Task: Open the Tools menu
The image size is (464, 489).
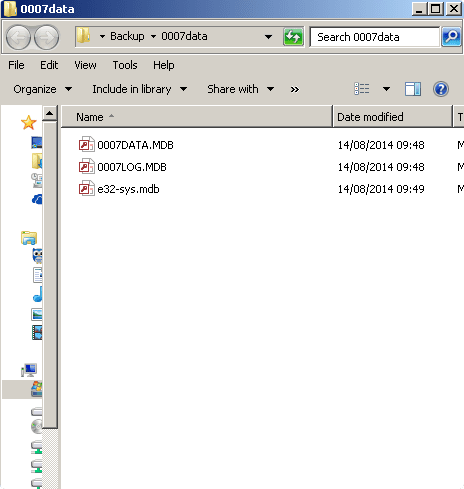Action: [x=125, y=65]
